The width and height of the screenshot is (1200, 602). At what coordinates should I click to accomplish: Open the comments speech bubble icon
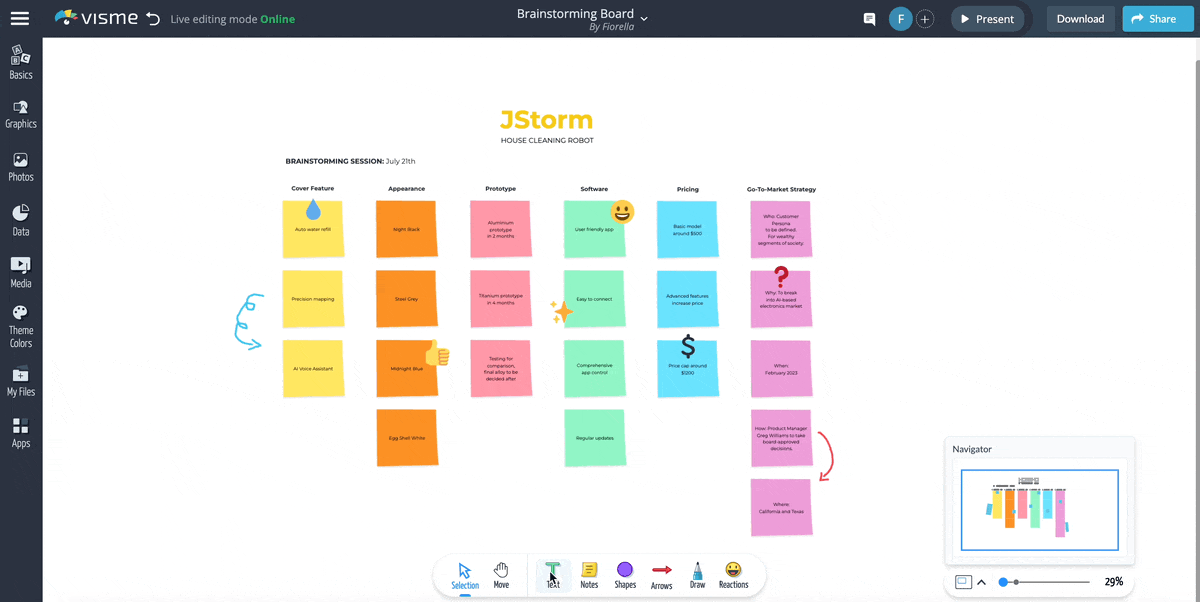pos(869,19)
